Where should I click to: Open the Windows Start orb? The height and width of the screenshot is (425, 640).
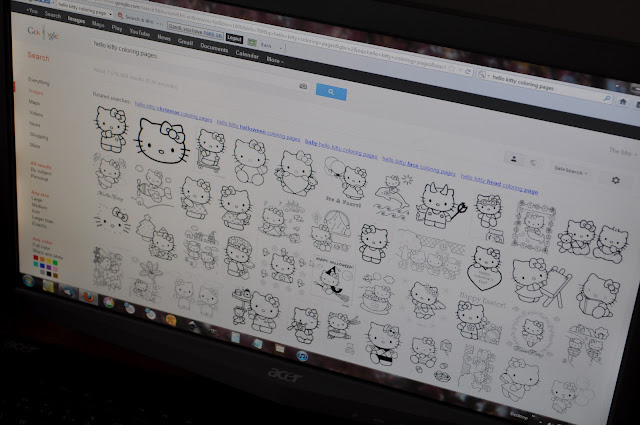29,281
